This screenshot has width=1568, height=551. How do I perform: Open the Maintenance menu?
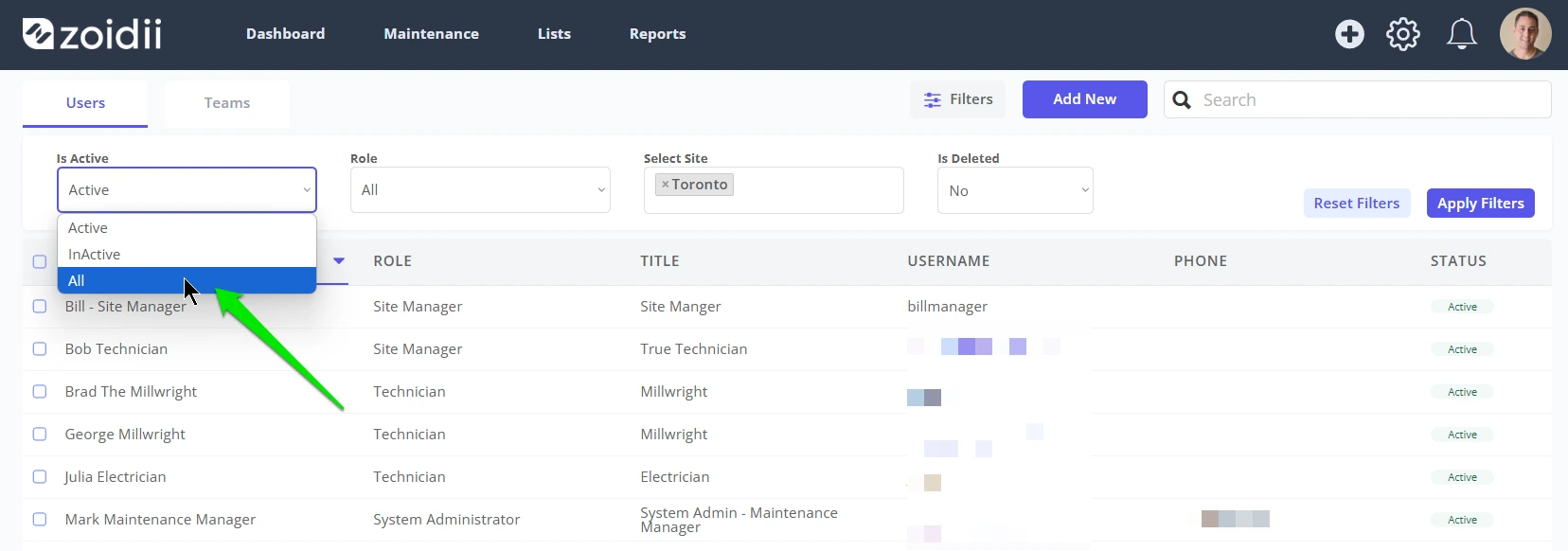pos(431,34)
